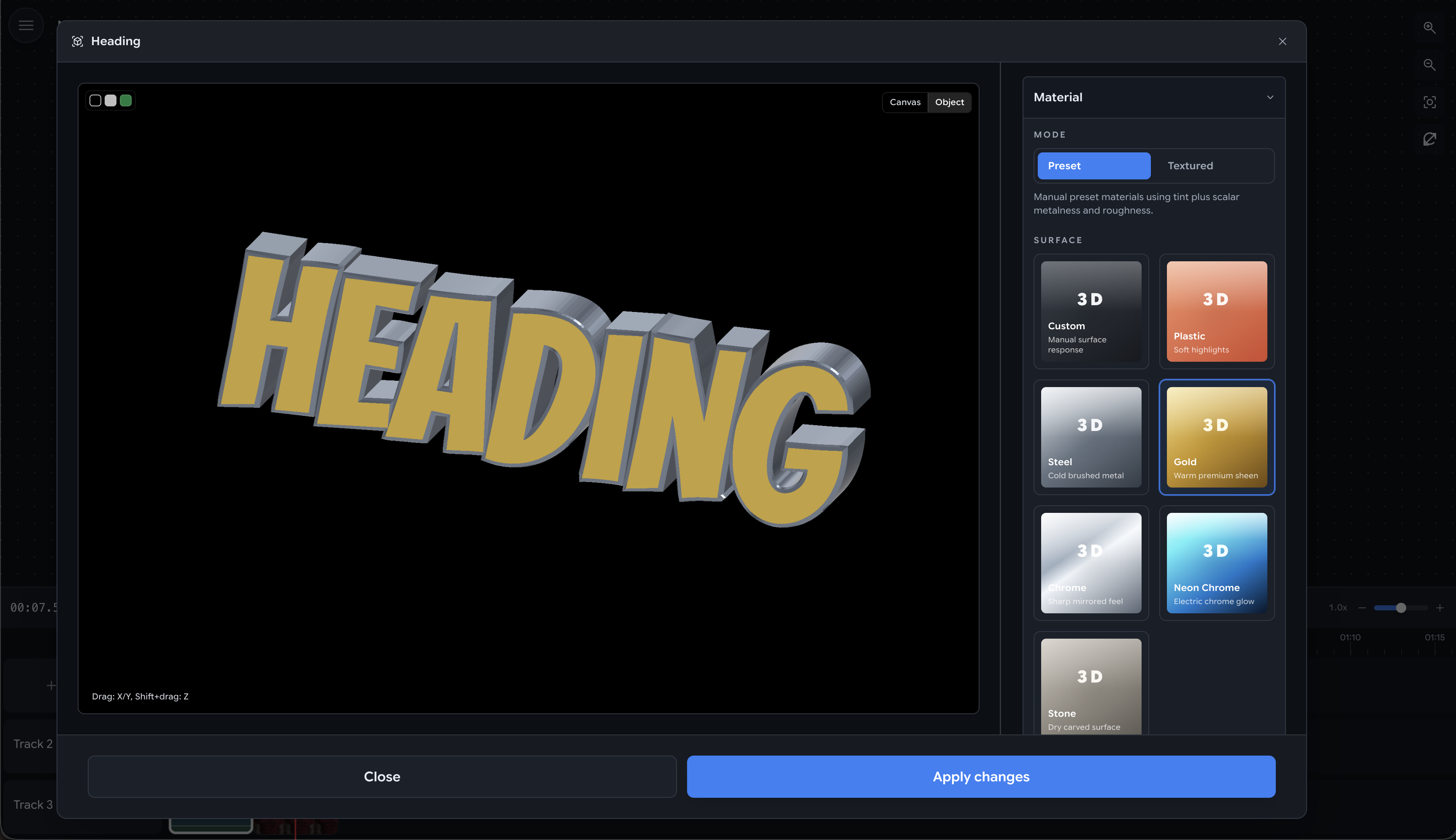1456x840 pixels.
Task: Click the hamburger menu icon
Action: (26, 25)
